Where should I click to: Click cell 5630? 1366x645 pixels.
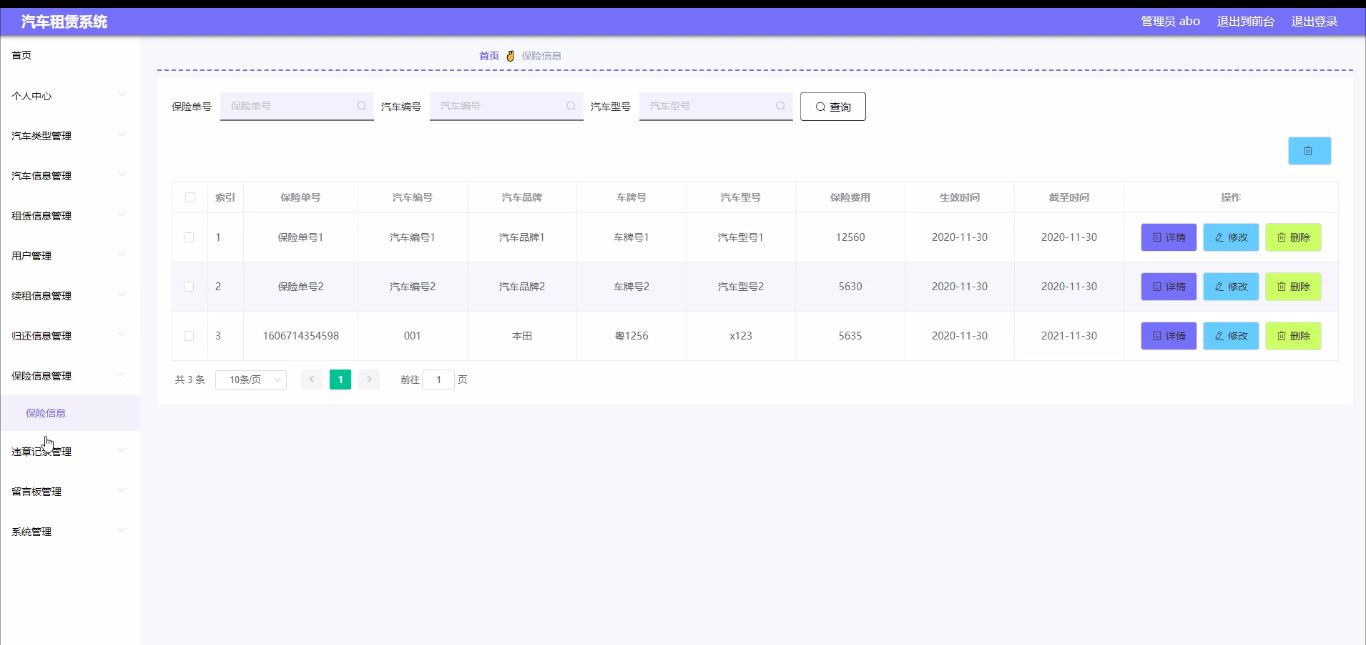pyautogui.click(x=850, y=287)
